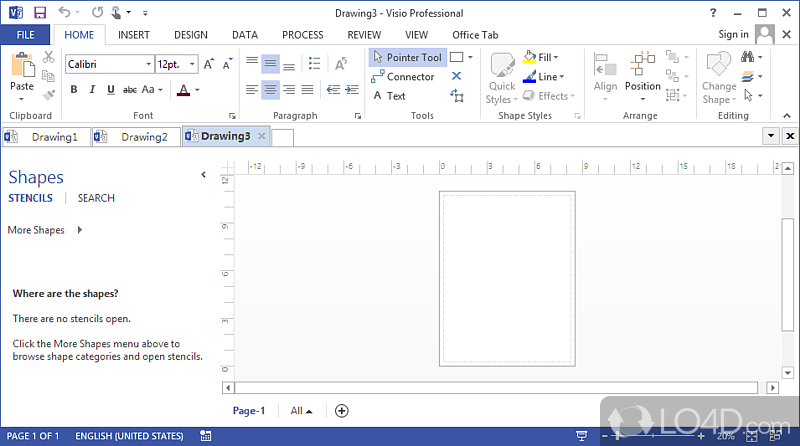This screenshot has width=800, height=446.
Task: Collapse the Shapes pane arrow
Action: pyautogui.click(x=204, y=175)
